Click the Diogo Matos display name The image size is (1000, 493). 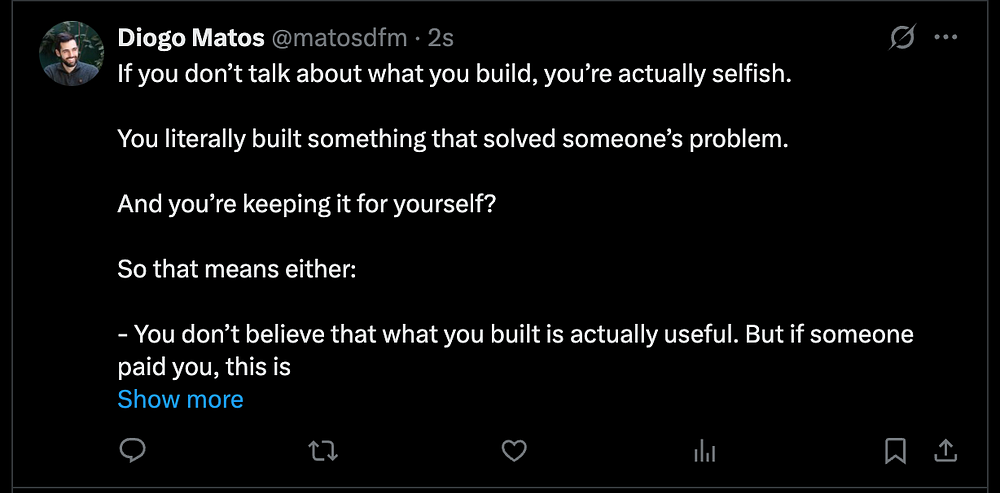pos(191,39)
